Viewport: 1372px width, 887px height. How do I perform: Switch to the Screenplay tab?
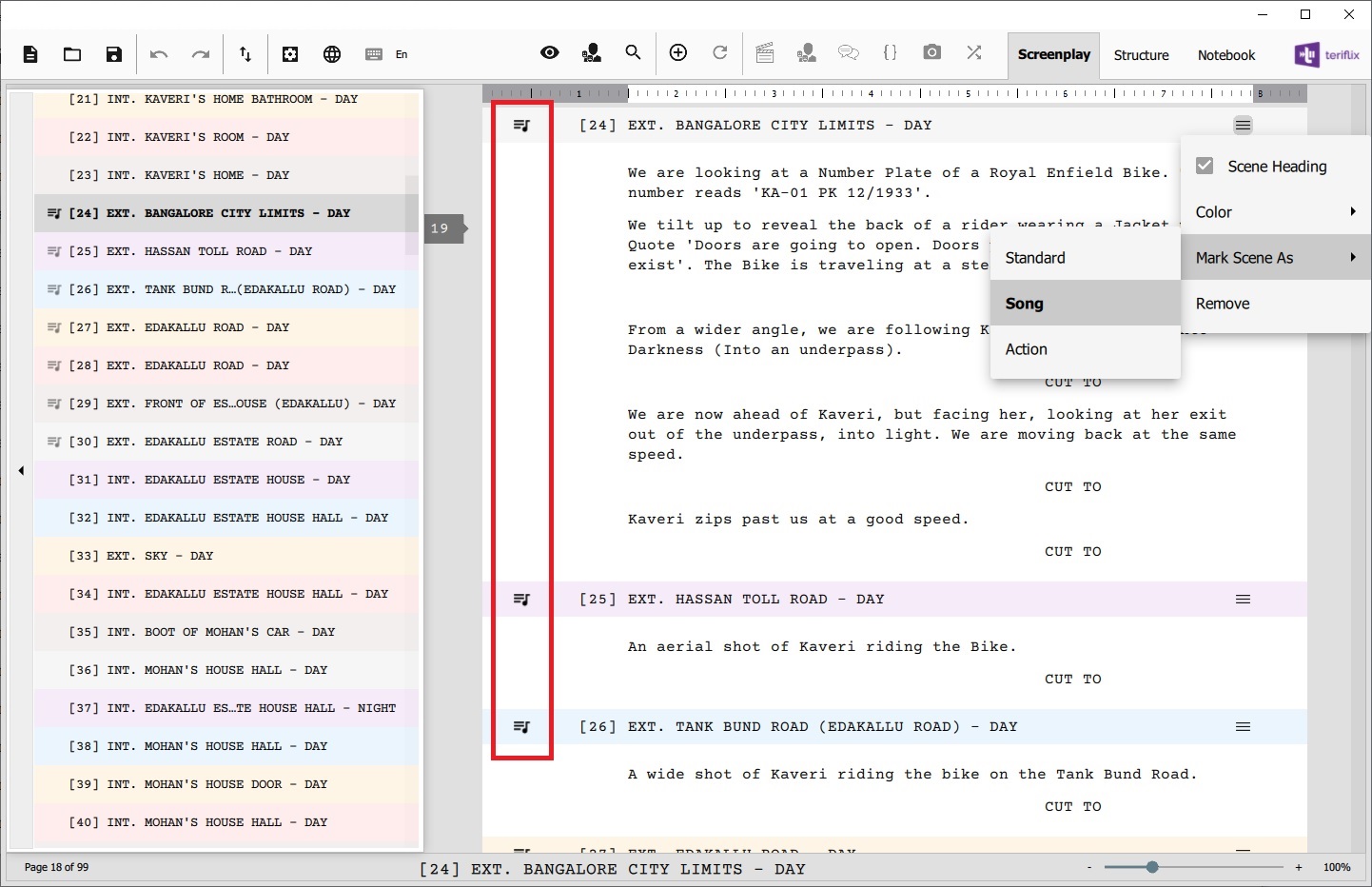tap(1054, 54)
